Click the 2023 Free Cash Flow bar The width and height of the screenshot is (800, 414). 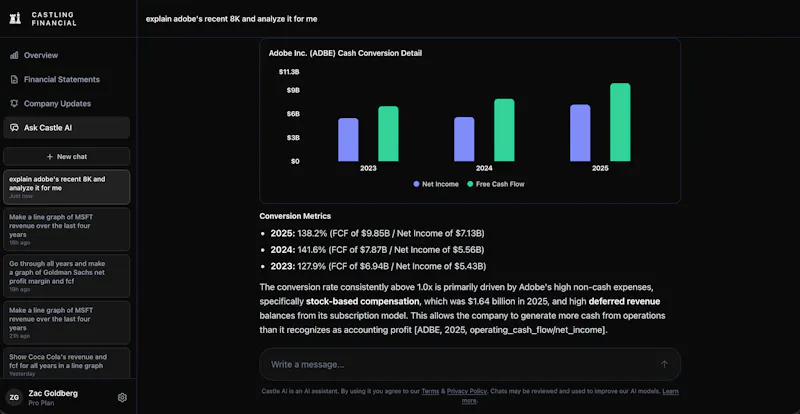388,134
